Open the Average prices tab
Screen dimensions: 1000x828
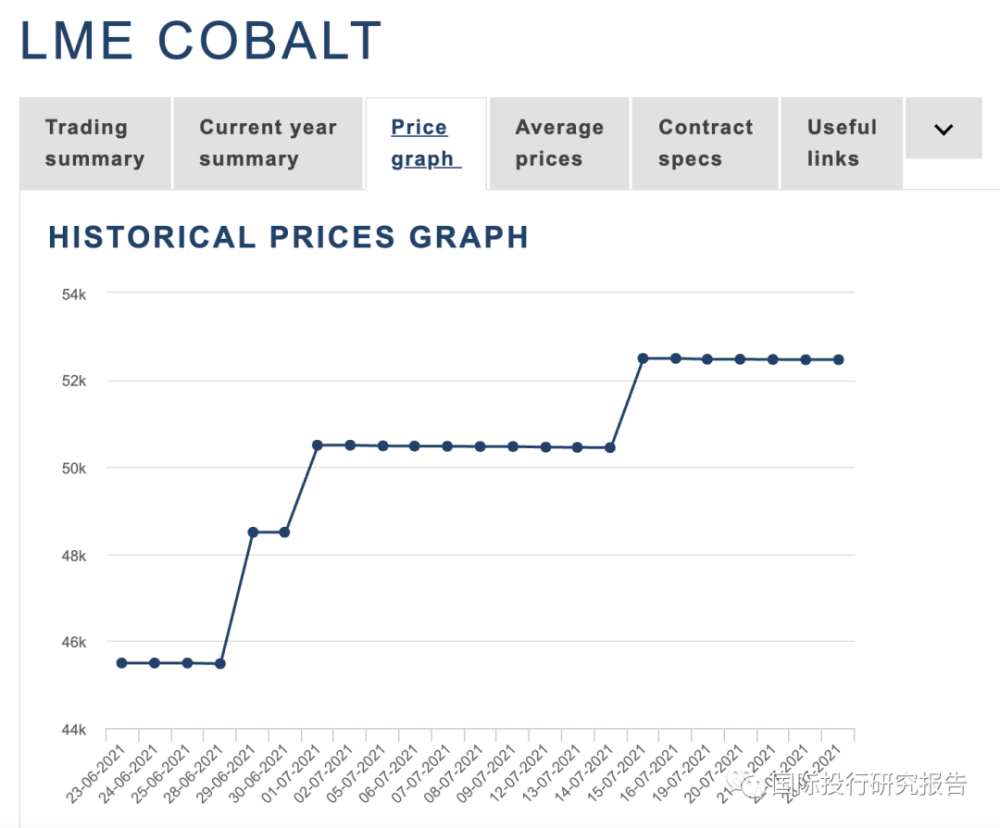coord(559,143)
